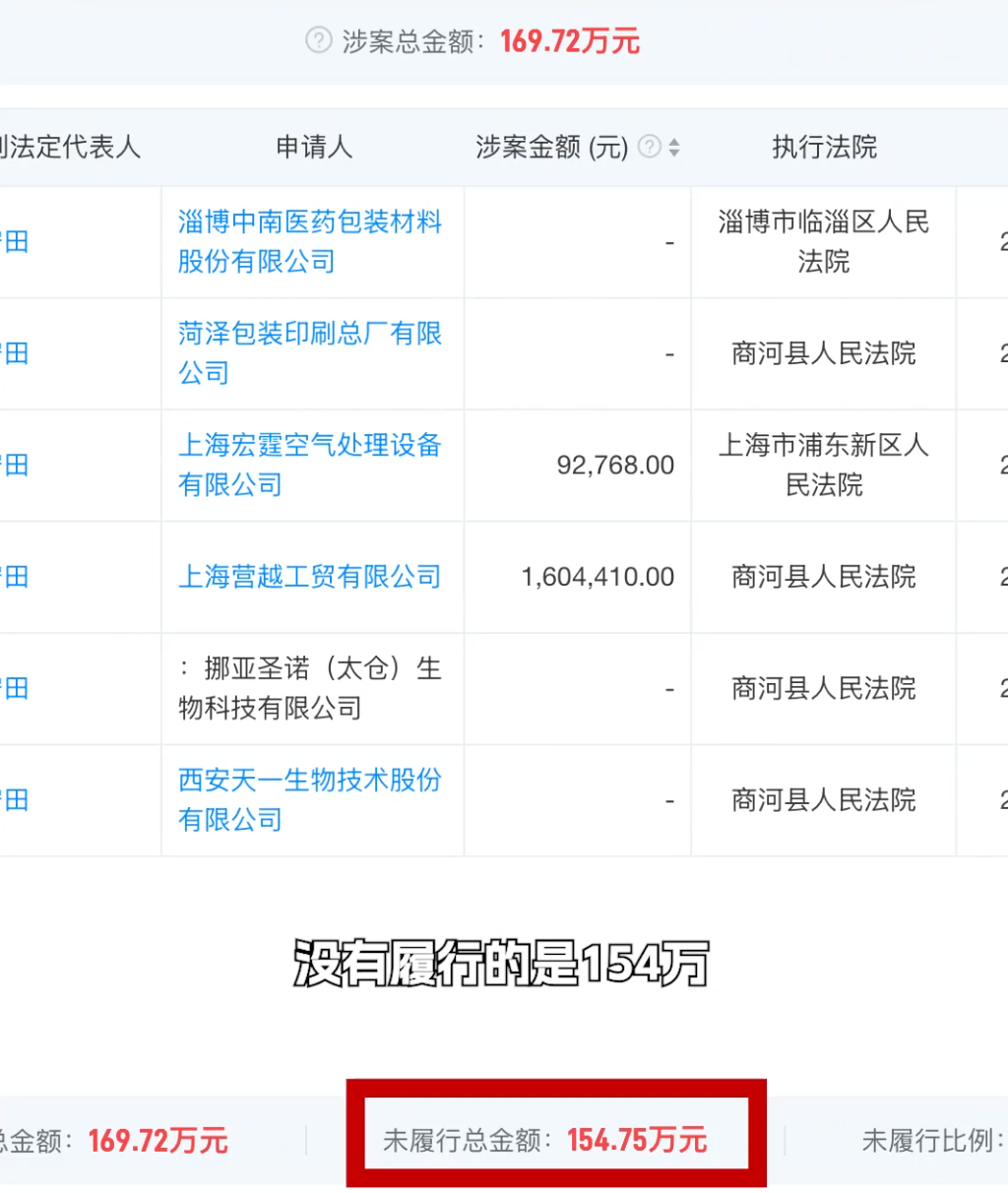Select 上海市浦东新区人民法院 court cell
Screen dimensions: 1008x1193
(x=824, y=465)
